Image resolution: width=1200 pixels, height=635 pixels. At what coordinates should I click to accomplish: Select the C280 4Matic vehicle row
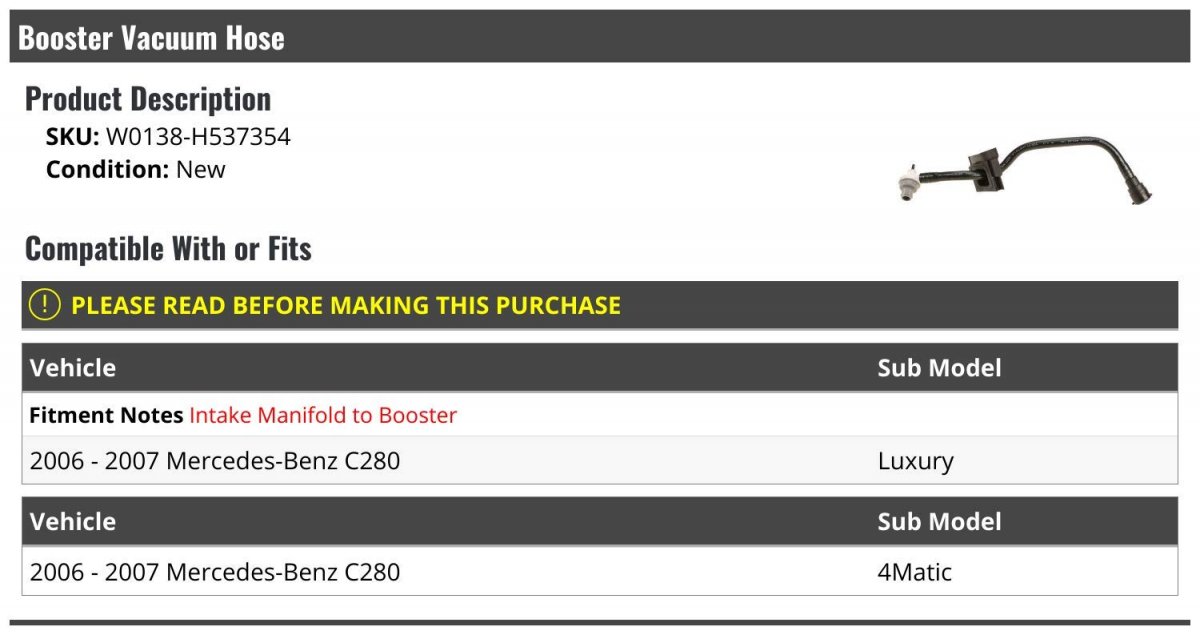[600, 572]
